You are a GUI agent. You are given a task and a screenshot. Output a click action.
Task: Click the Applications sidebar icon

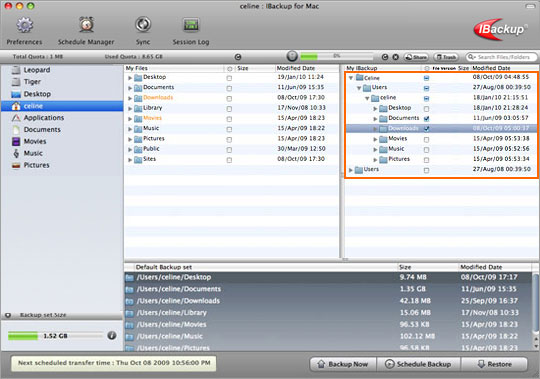tap(16, 118)
